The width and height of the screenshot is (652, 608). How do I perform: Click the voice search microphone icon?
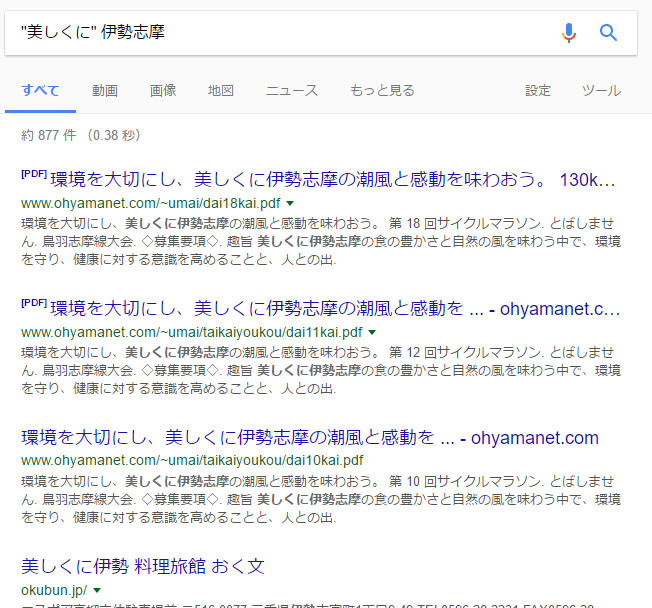pyautogui.click(x=568, y=33)
